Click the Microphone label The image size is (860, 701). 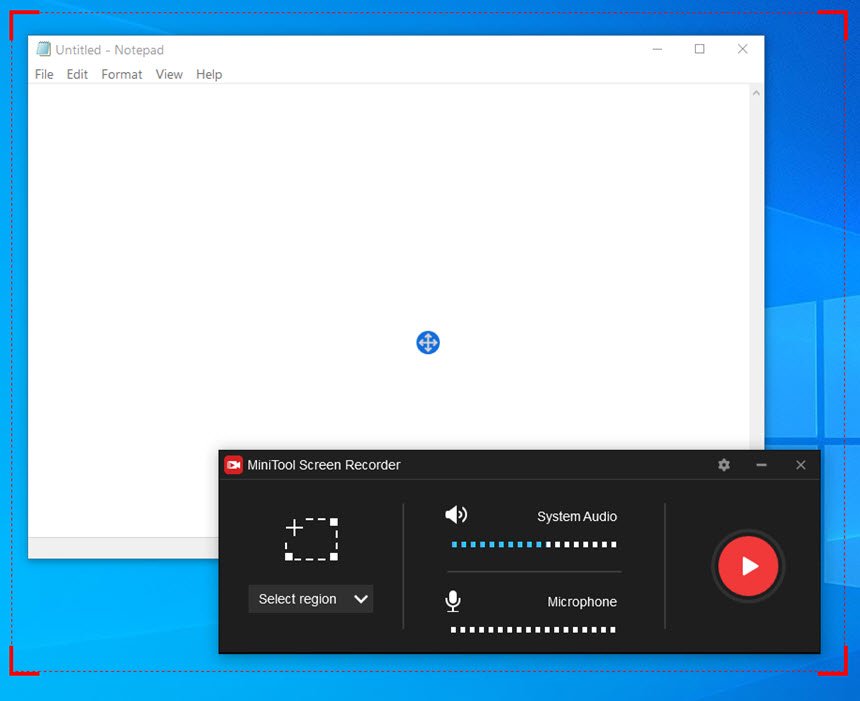point(582,602)
